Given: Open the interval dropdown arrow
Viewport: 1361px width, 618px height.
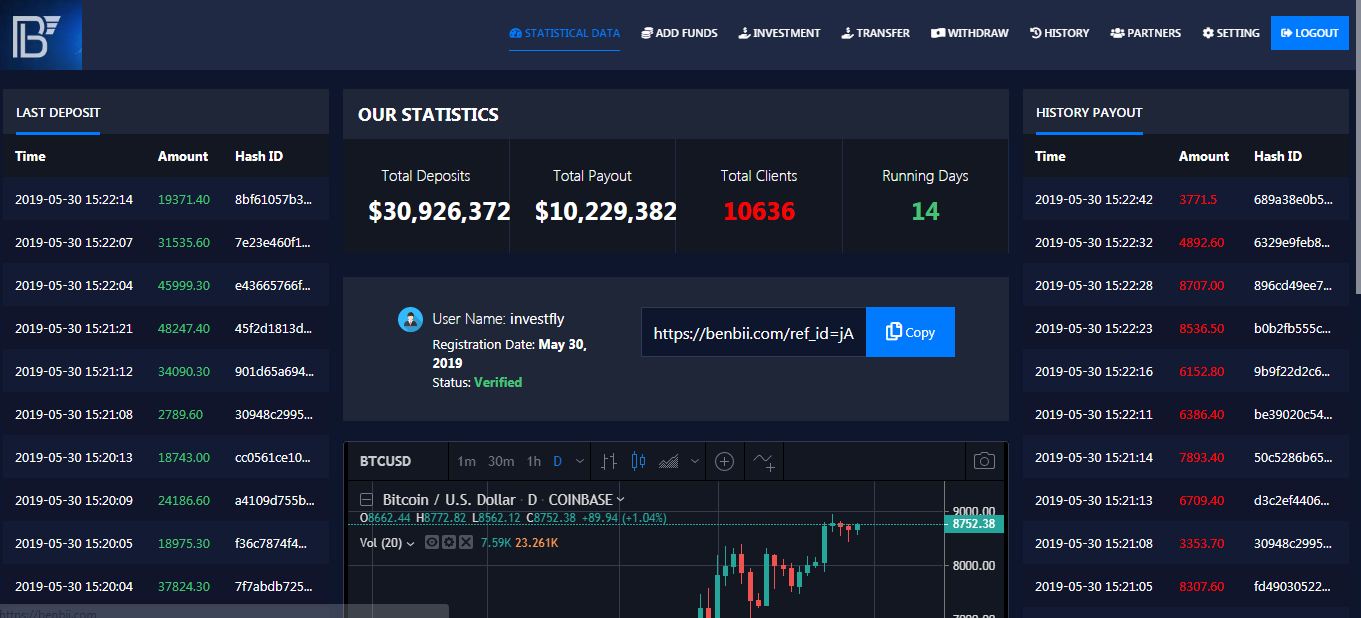Looking at the screenshot, I should pyautogui.click(x=580, y=461).
